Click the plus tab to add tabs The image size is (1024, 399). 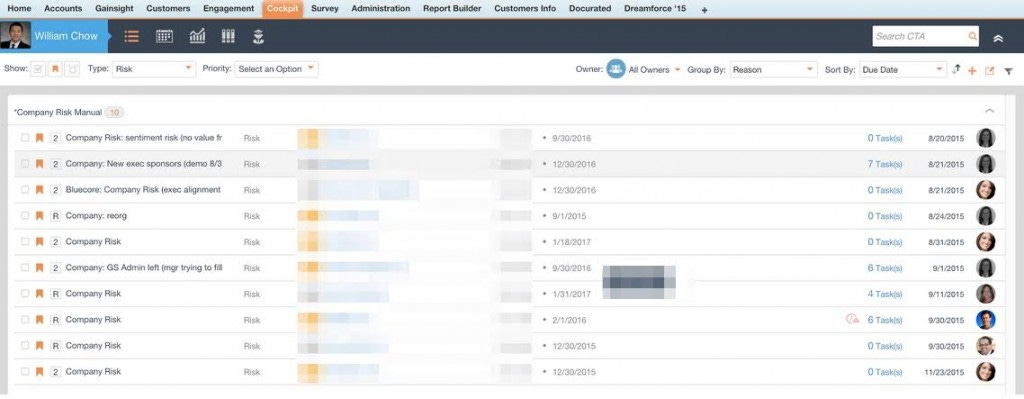[705, 10]
